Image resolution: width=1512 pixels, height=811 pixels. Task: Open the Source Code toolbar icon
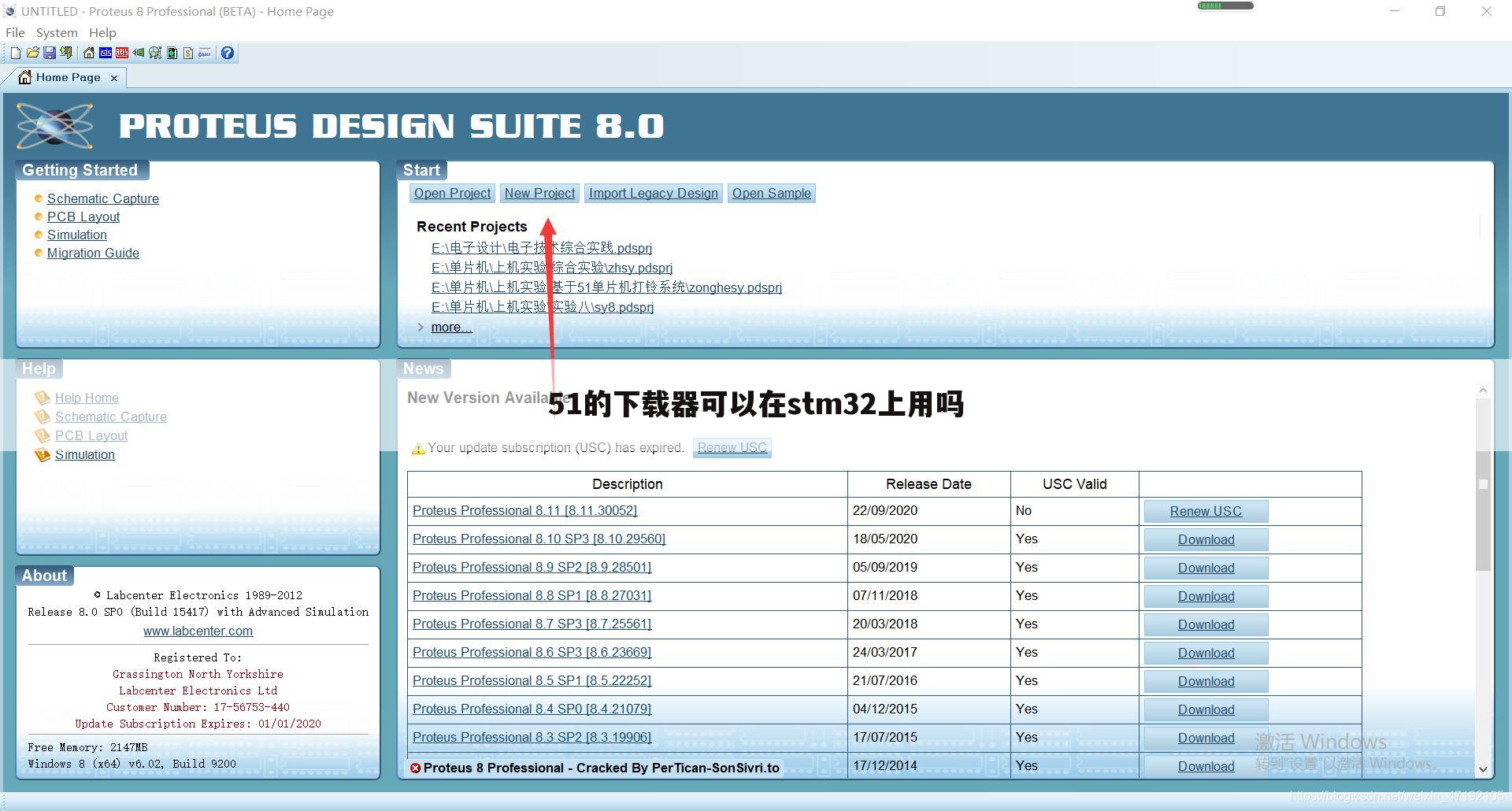click(x=205, y=53)
